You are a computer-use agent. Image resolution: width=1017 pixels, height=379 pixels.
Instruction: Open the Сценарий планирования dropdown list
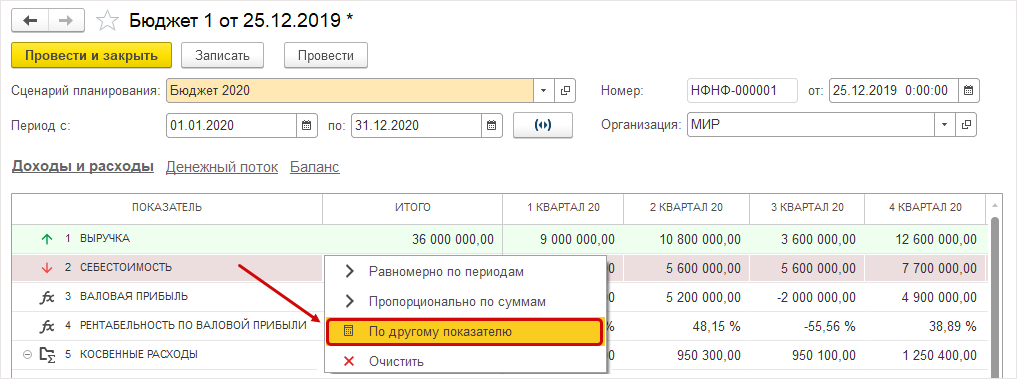pos(544,91)
